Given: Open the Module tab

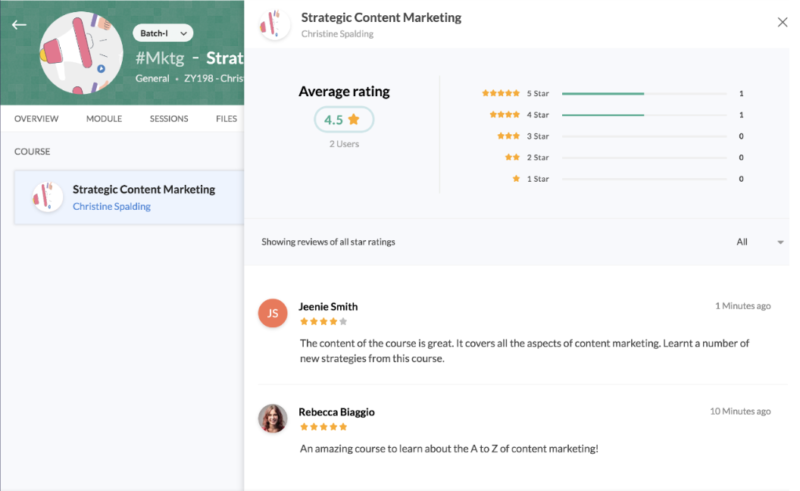Looking at the screenshot, I should [x=104, y=119].
